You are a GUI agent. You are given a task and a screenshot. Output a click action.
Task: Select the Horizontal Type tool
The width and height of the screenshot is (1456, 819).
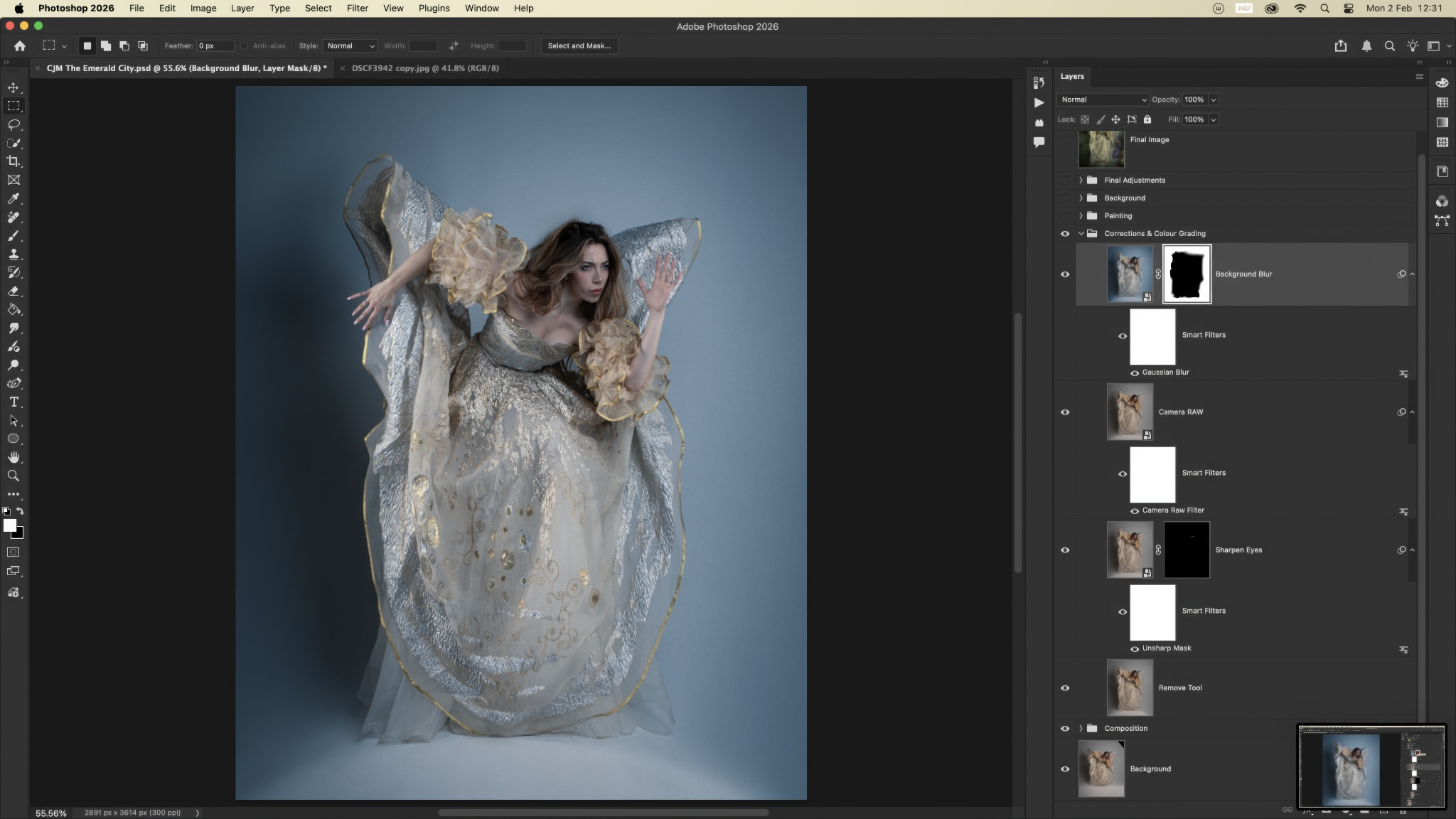14,402
